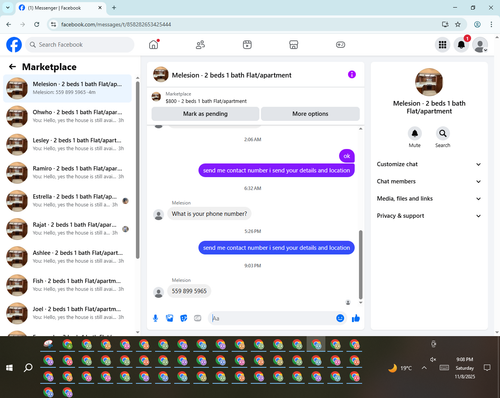Image resolution: width=500 pixels, height=398 pixels.
Task: Click the conversation list scrollbar
Action: [x=137, y=169]
